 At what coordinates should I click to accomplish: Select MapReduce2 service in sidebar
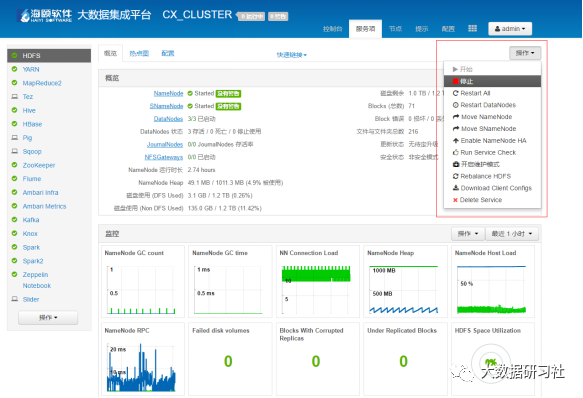42,83
